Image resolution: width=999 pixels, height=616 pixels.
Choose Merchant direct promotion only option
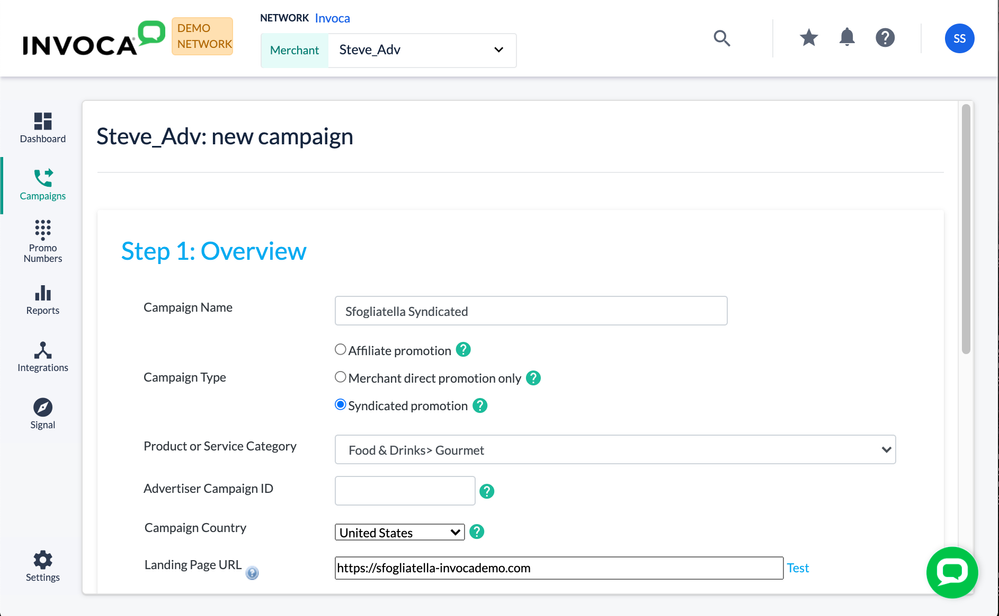tap(341, 377)
